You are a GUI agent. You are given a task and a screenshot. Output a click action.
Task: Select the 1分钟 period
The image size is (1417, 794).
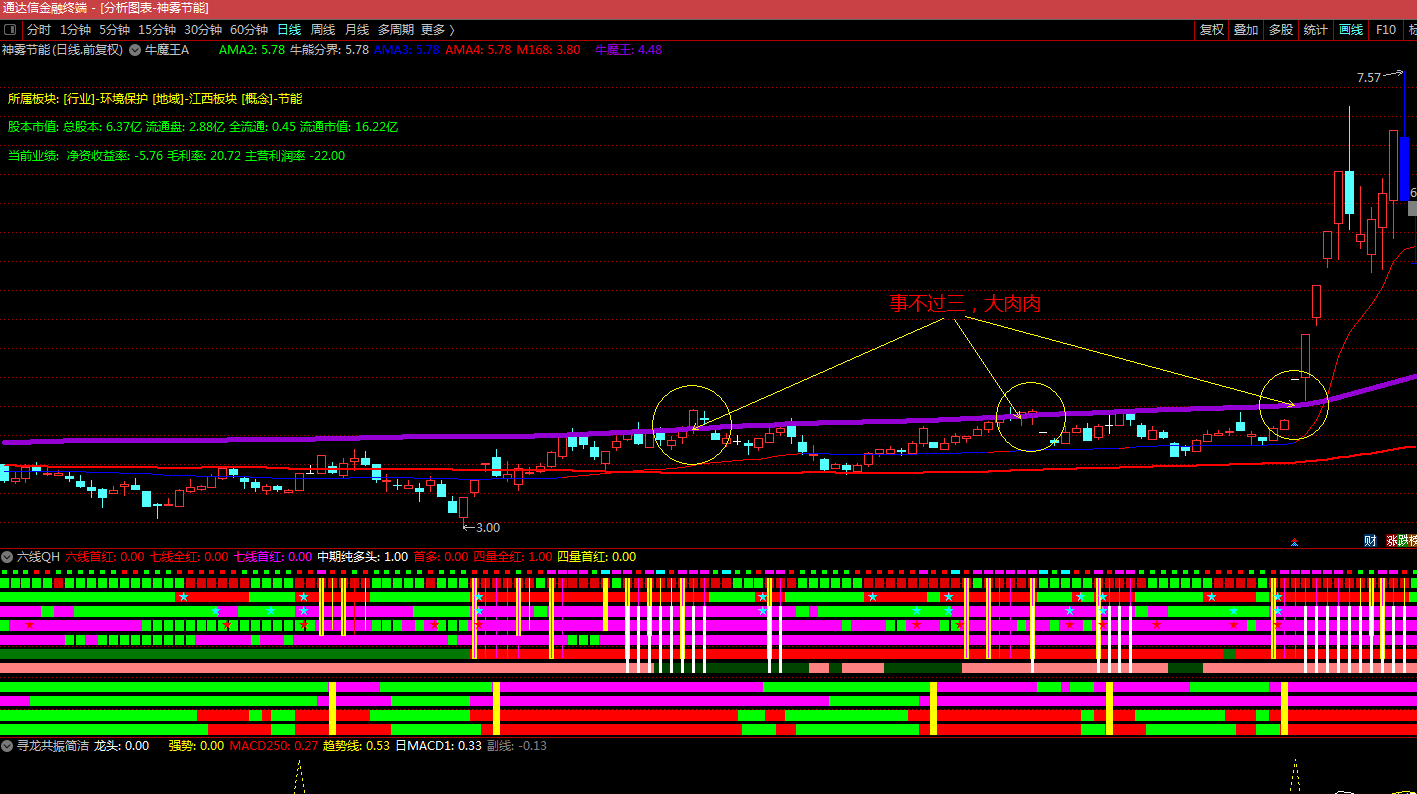tap(75, 30)
